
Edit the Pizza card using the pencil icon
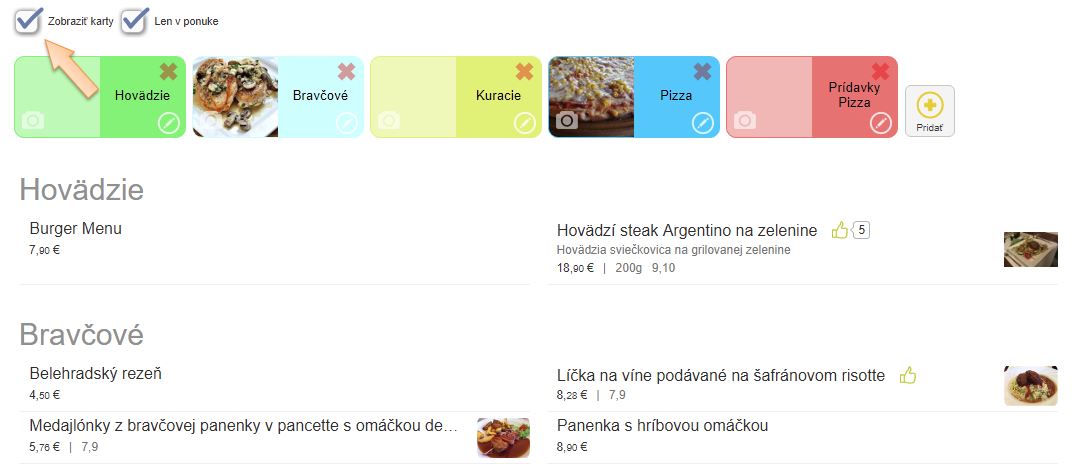[702, 124]
